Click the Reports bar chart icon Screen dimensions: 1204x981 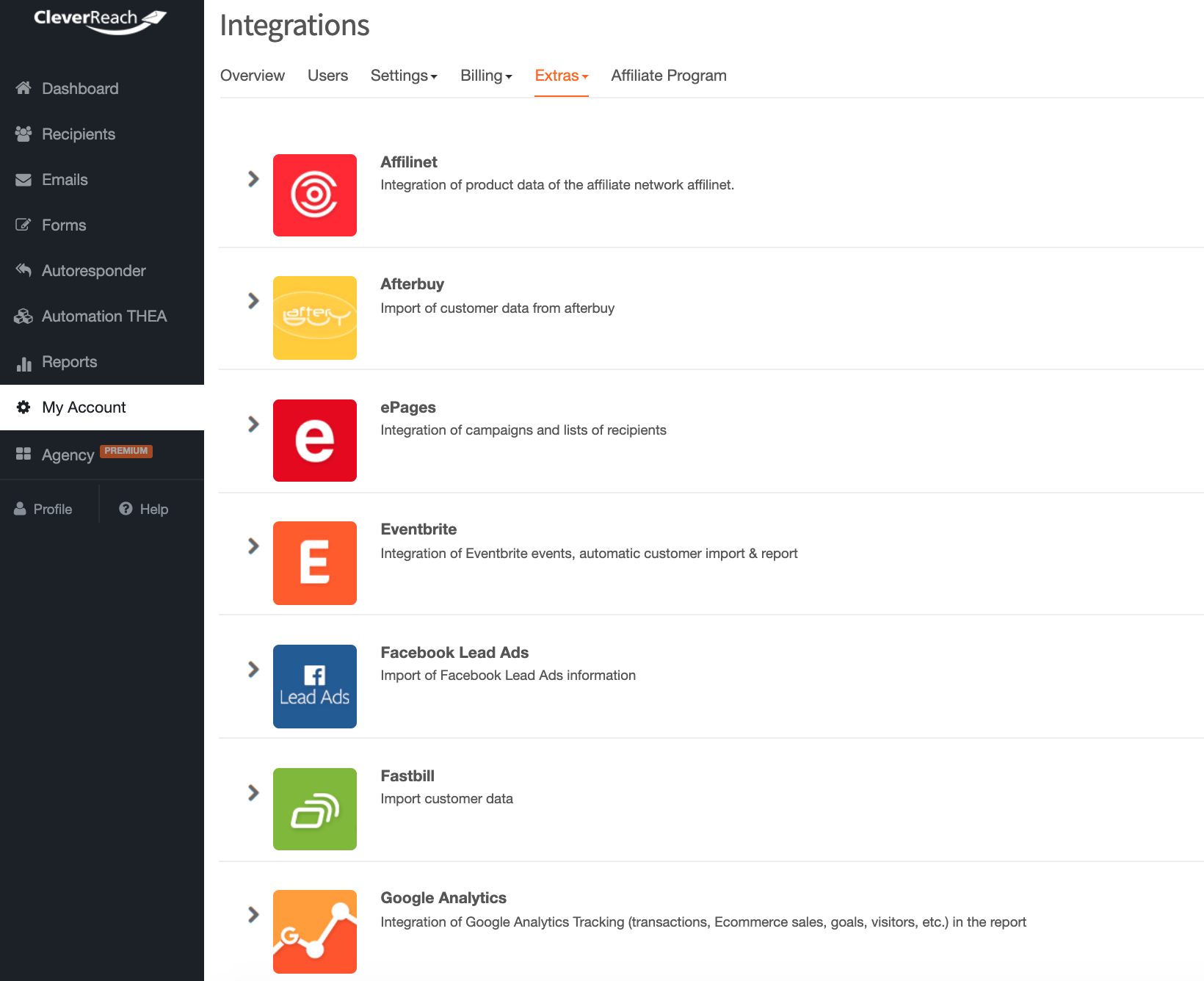pyautogui.click(x=24, y=363)
